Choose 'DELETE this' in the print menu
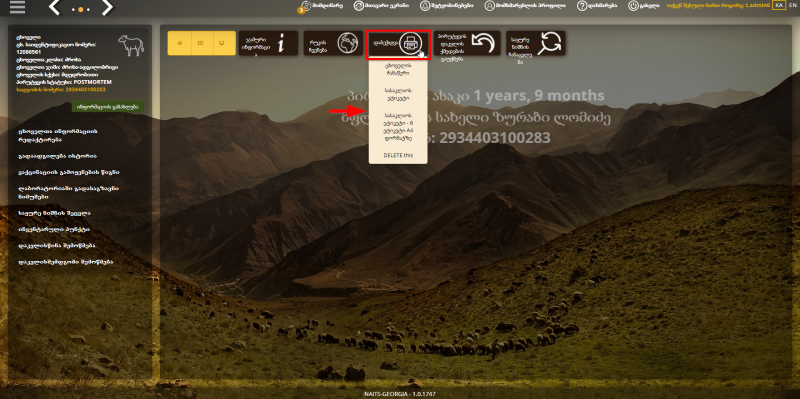The height and width of the screenshot is (399, 800). [x=398, y=155]
